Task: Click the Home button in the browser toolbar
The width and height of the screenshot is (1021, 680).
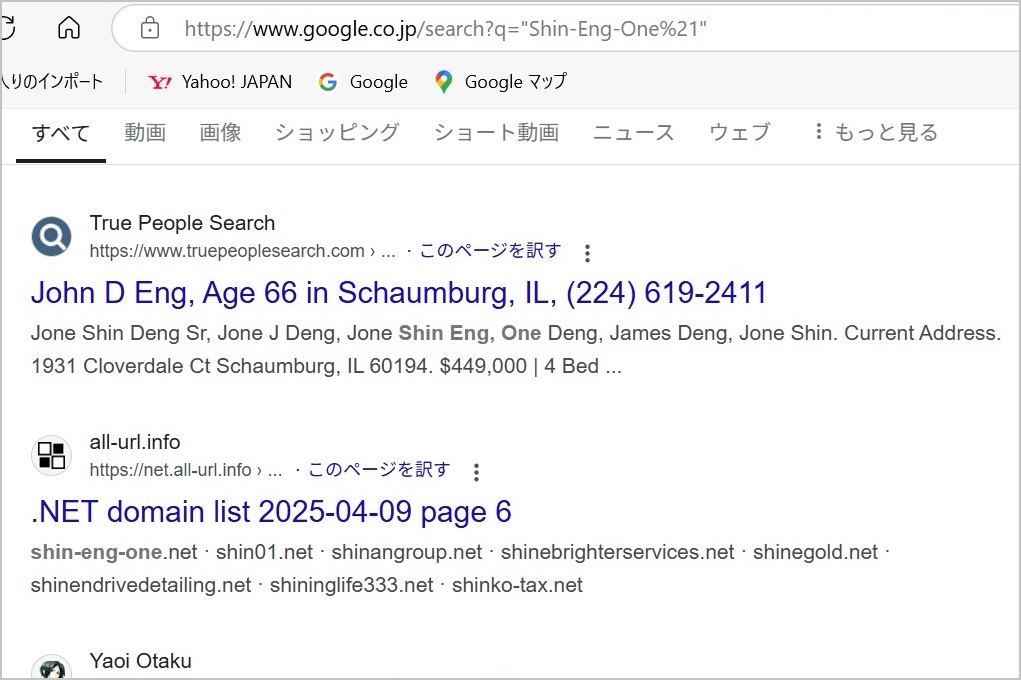Action: pyautogui.click(x=68, y=28)
